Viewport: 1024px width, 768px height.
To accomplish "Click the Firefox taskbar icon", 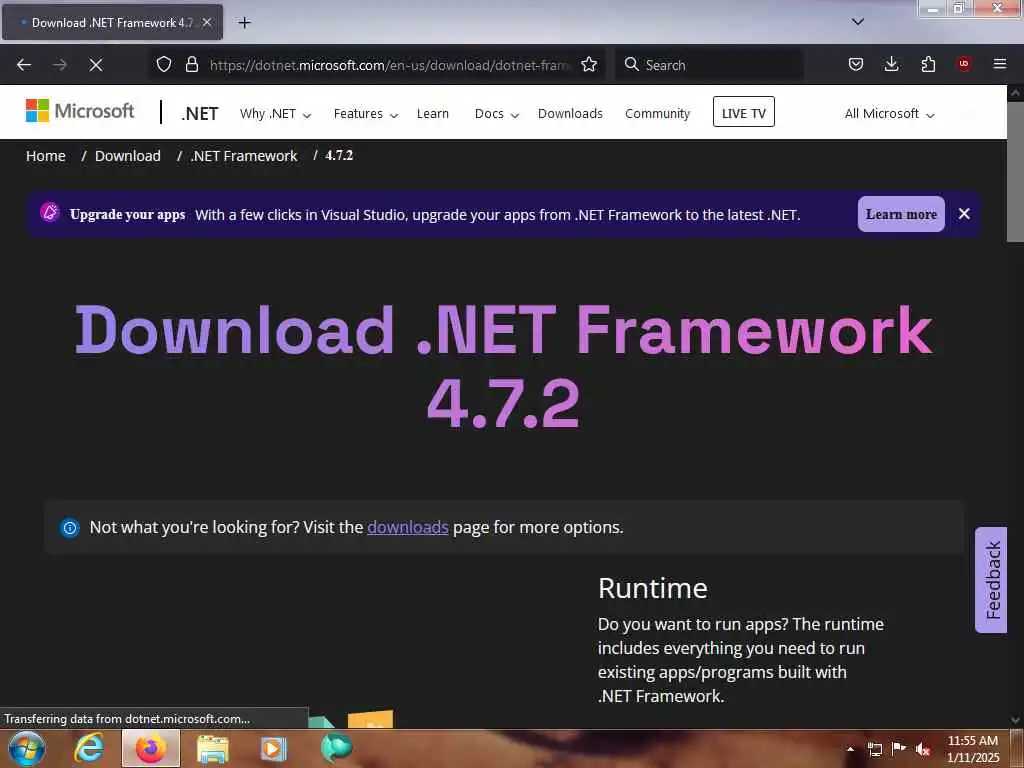I will (x=151, y=748).
